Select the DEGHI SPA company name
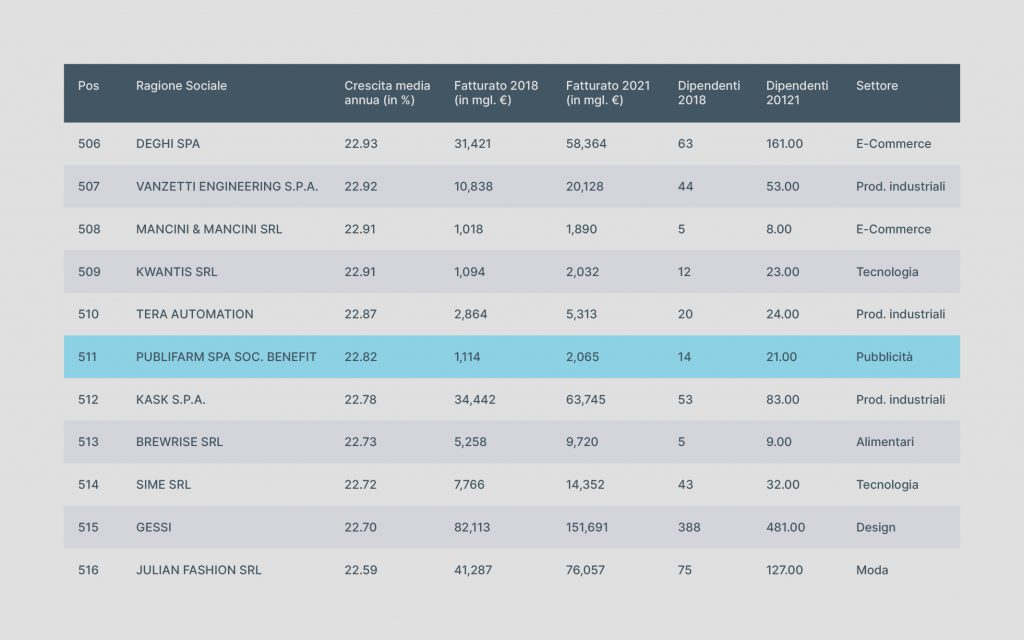This screenshot has width=1024, height=640. point(168,144)
